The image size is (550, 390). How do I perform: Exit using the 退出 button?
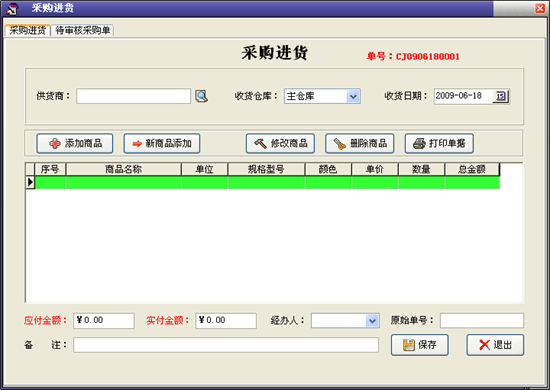[495, 345]
